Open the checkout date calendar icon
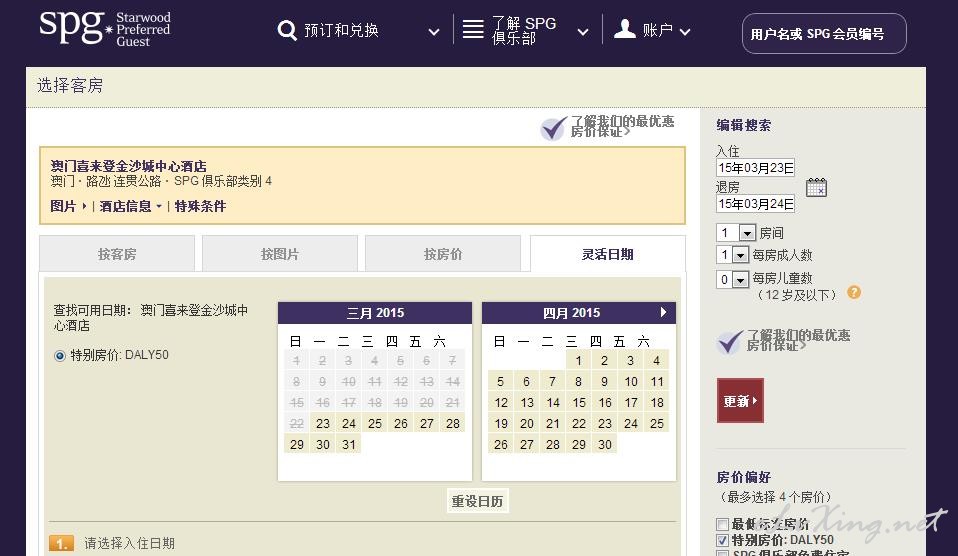958x556 pixels. click(816, 188)
